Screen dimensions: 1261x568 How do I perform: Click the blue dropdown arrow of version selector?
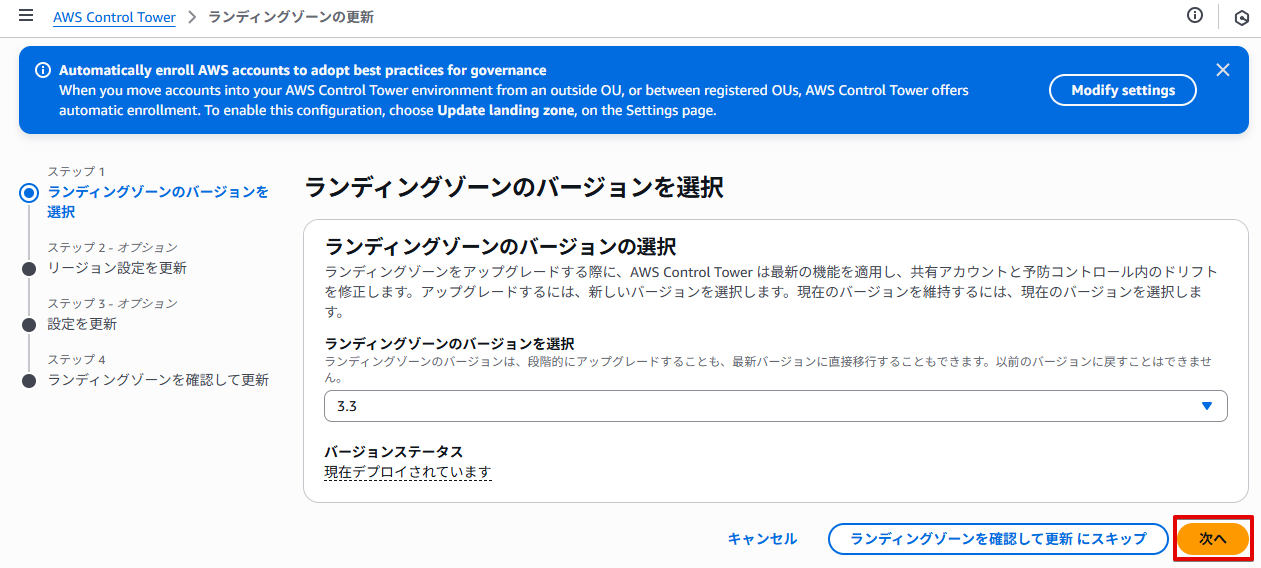click(1206, 406)
